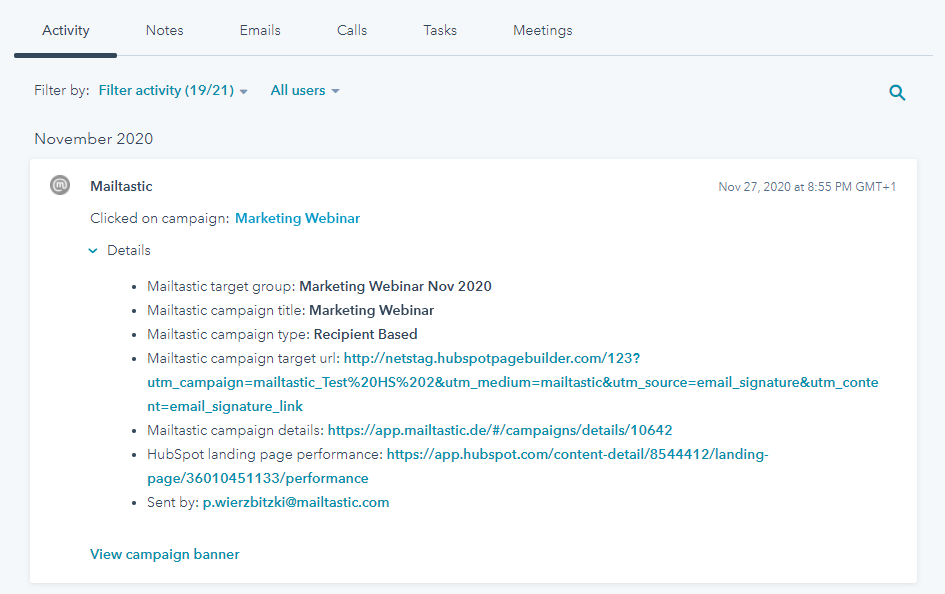Click Marketing Webinar Nov 2020 target group text
945x594 pixels.
(395, 286)
